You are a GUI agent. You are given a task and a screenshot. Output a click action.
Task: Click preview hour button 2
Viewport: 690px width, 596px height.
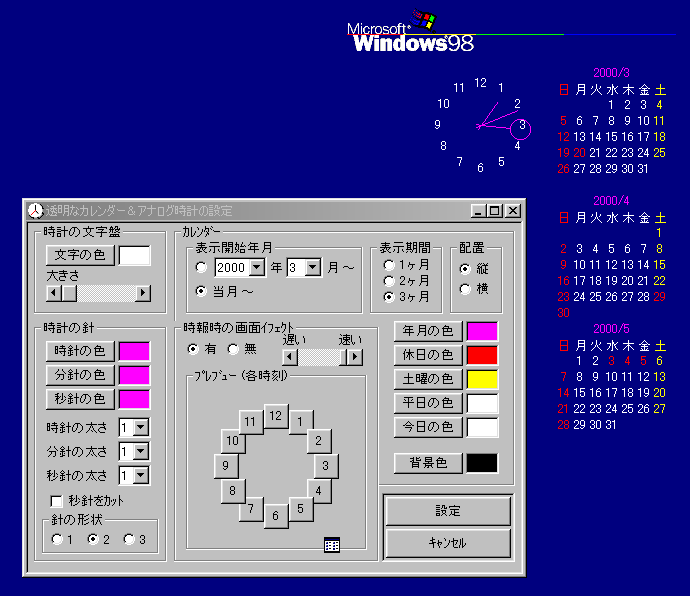point(319,441)
